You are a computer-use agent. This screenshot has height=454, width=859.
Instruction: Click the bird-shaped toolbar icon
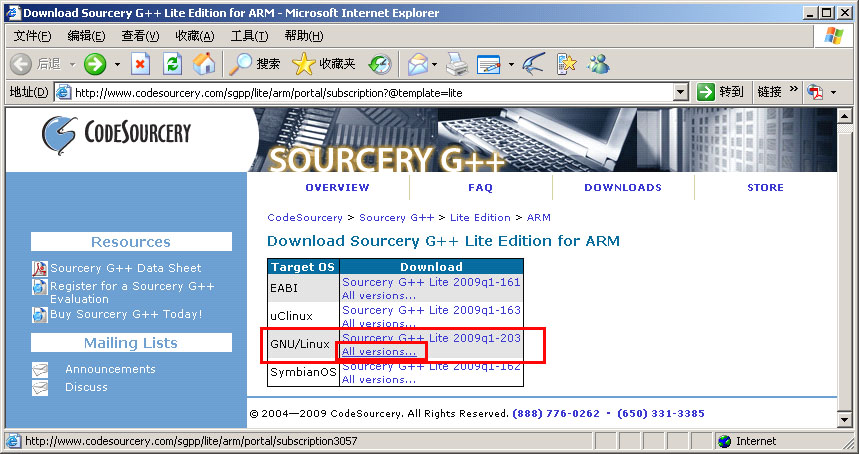[x=534, y=64]
